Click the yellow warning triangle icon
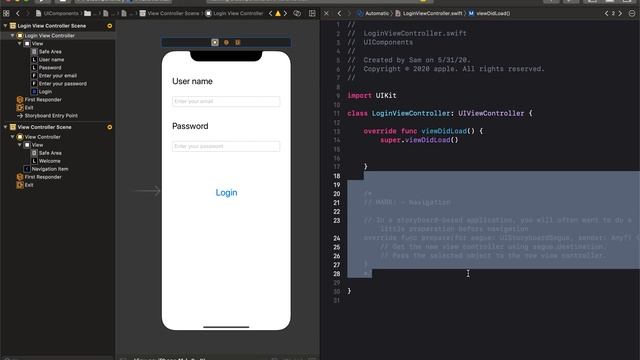 tap(278, 13)
